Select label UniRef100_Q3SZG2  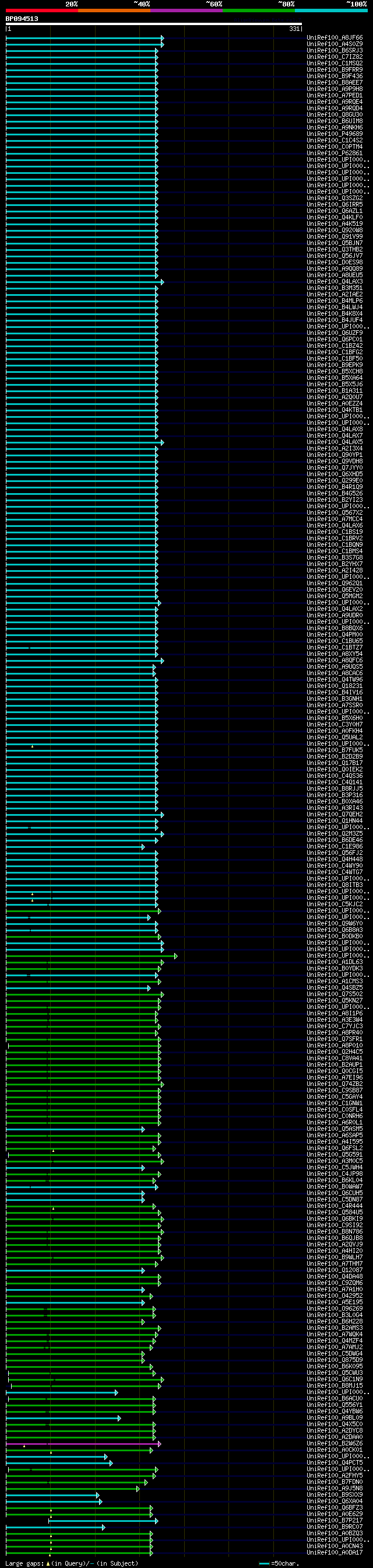click(x=335, y=198)
